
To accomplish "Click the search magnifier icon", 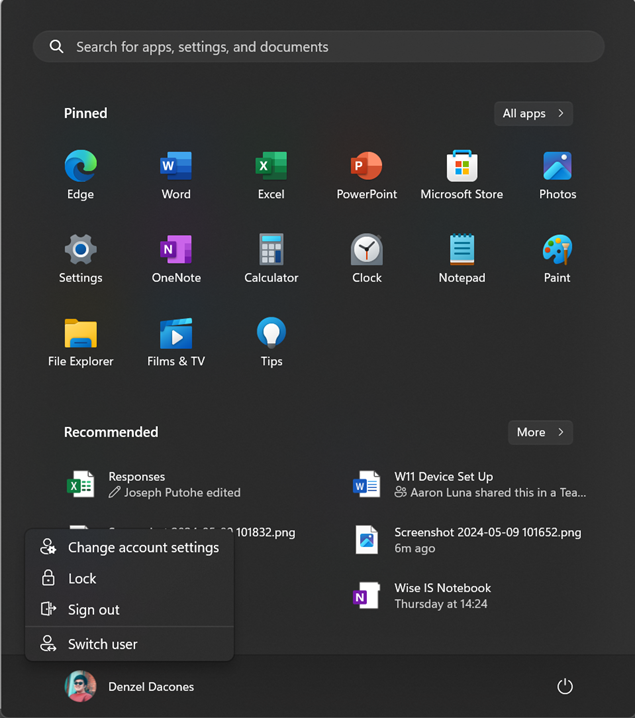I will coord(56,46).
